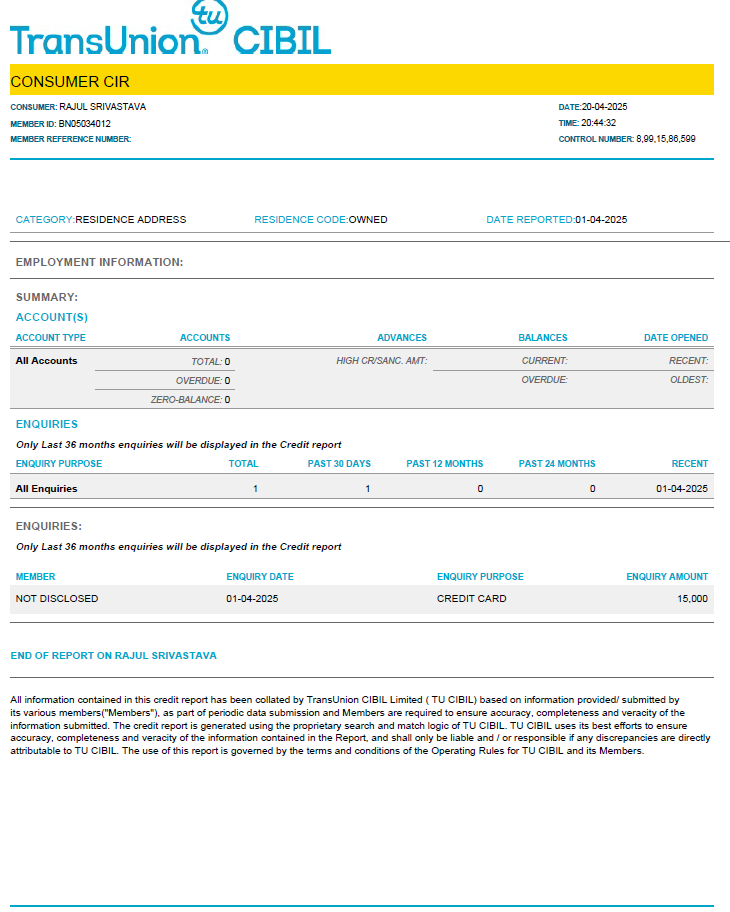The width and height of the screenshot is (730, 912).
Task: Click the ACCOUNTS column header
Action: (x=205, y=338)
